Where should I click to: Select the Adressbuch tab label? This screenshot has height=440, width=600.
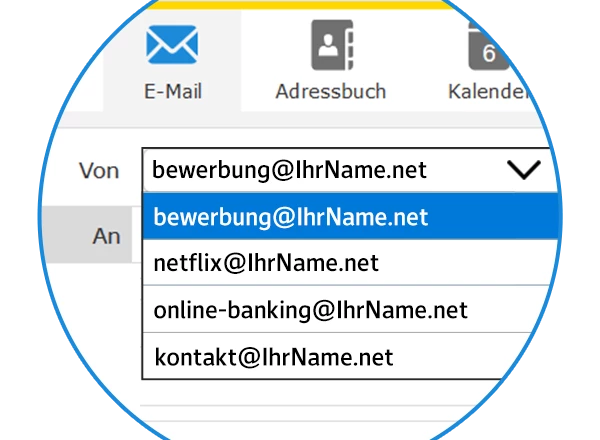coord(330,92)
